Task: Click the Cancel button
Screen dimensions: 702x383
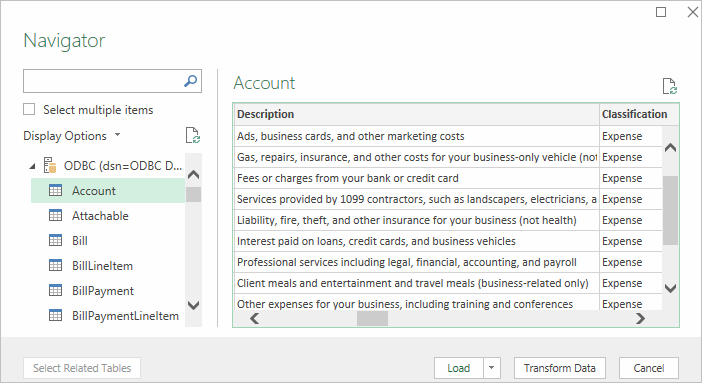Action: [x=649, y=368]
